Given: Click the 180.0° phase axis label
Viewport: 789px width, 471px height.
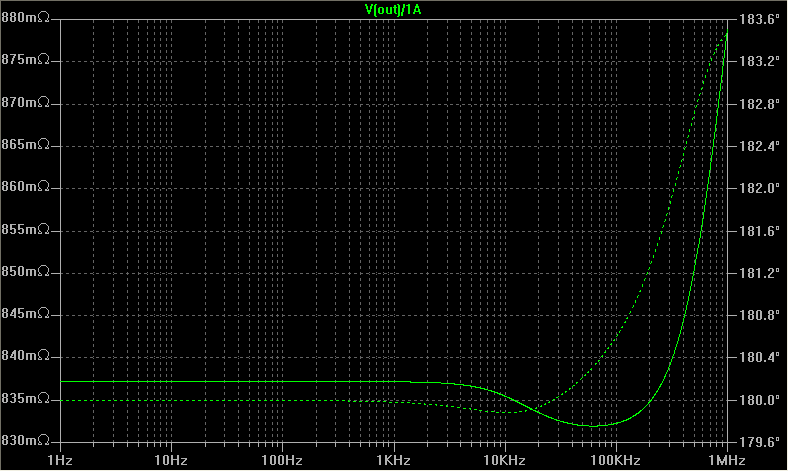Looking at the screenshot, I should 759,400.
